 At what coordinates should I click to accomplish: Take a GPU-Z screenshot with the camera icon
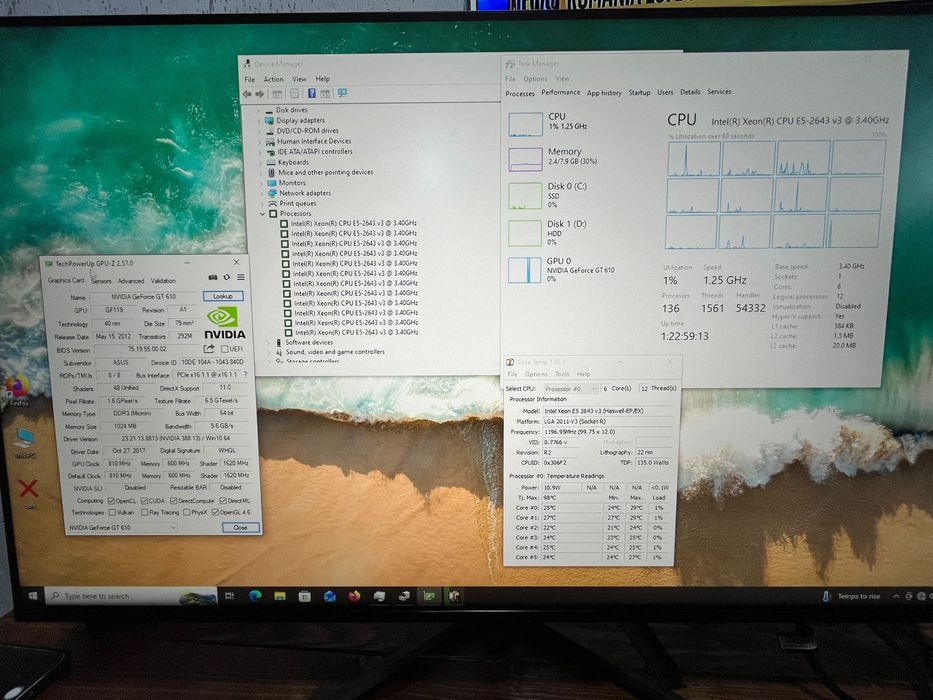click(x=212, y=277)
